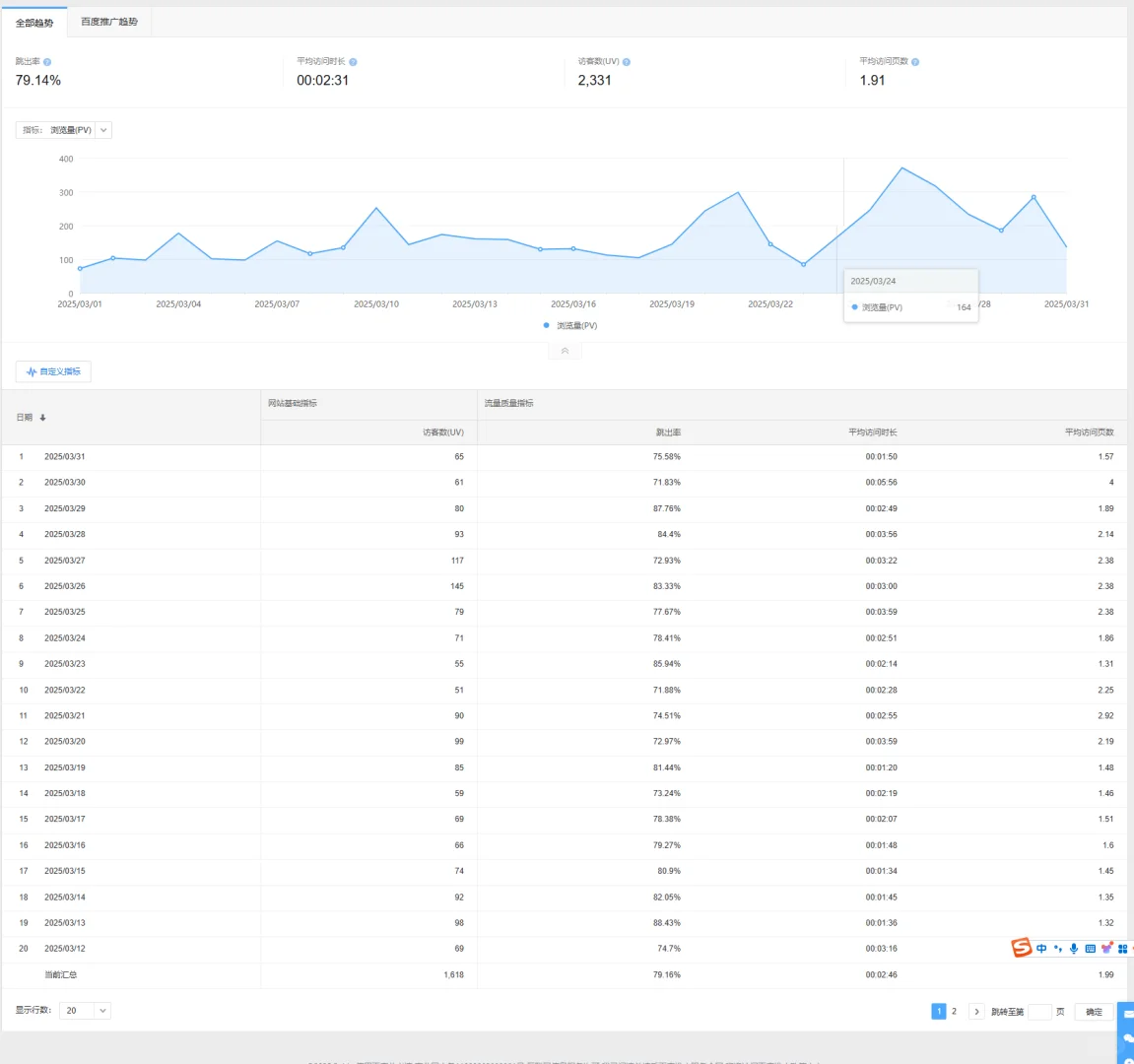The height and width of the screenshot is (1064, 1134).
Task: Click the help icon next to 跳出率
Action: [47, 62]
